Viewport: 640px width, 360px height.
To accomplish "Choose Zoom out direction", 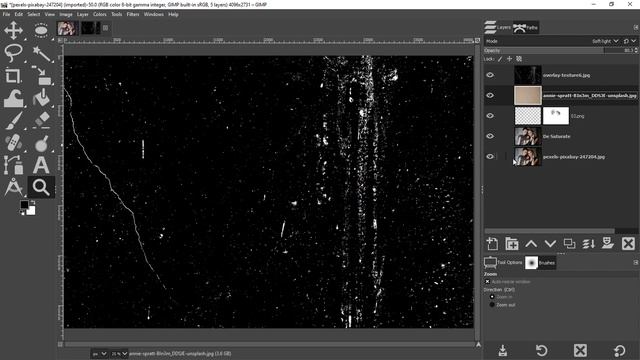I will pyautogui.click(x=492, y=304).
